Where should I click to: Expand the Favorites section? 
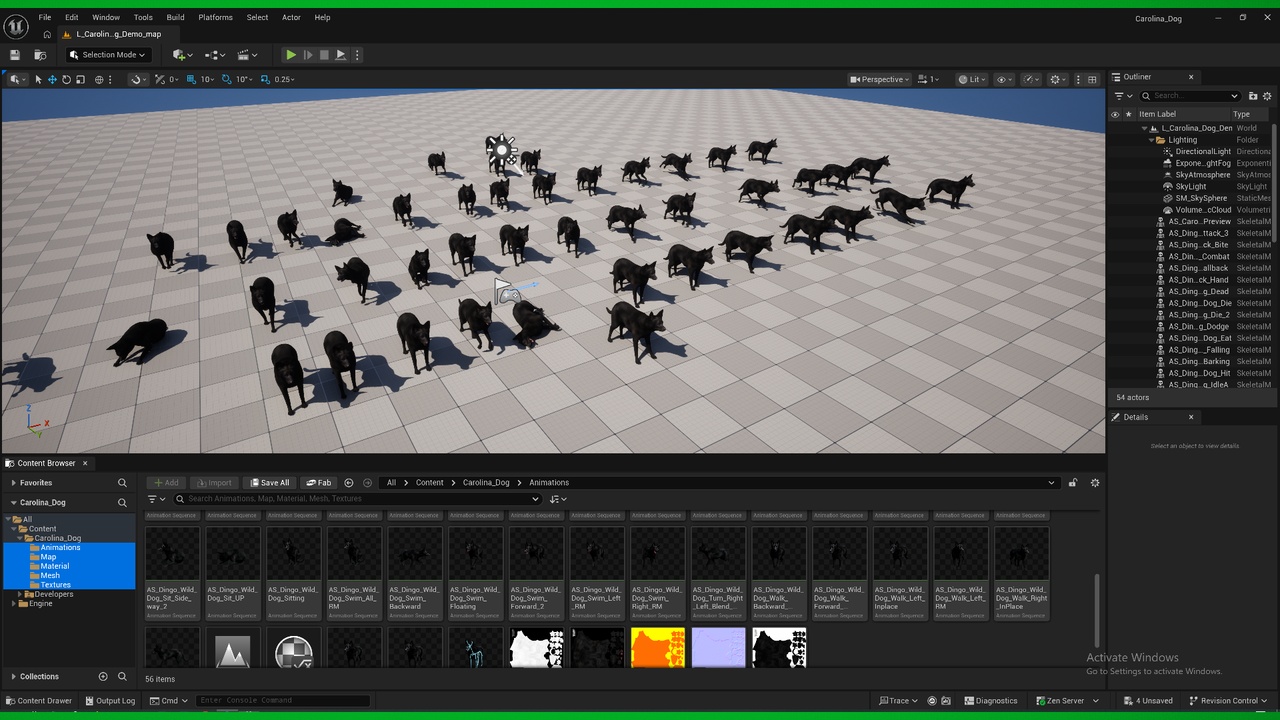[14, 483]
